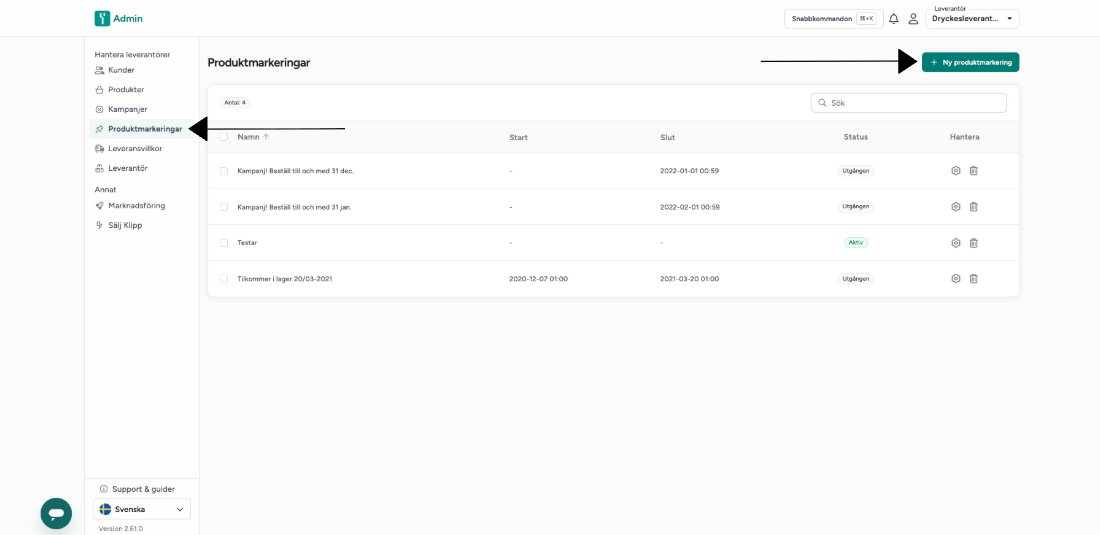1100x535 pixels.
Task: Expand the Leverantör supplier dropdown
Action: (x=972, y=19)
